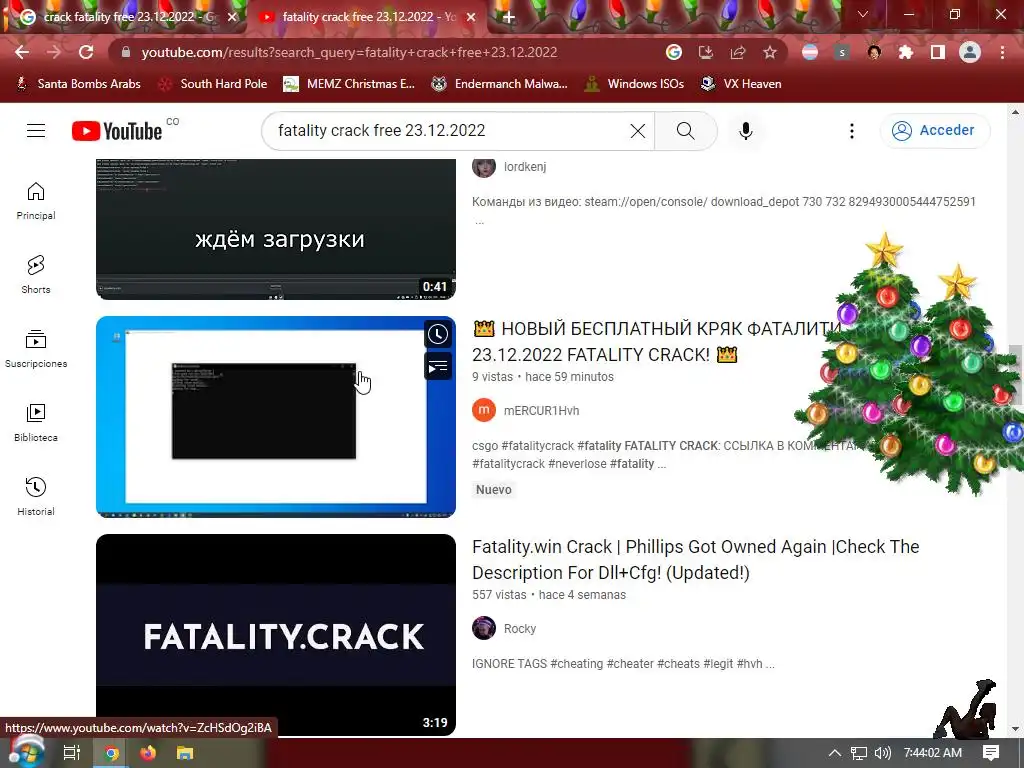
Task: Close the YouTube results tab
Action: click(x=471, y=18)
